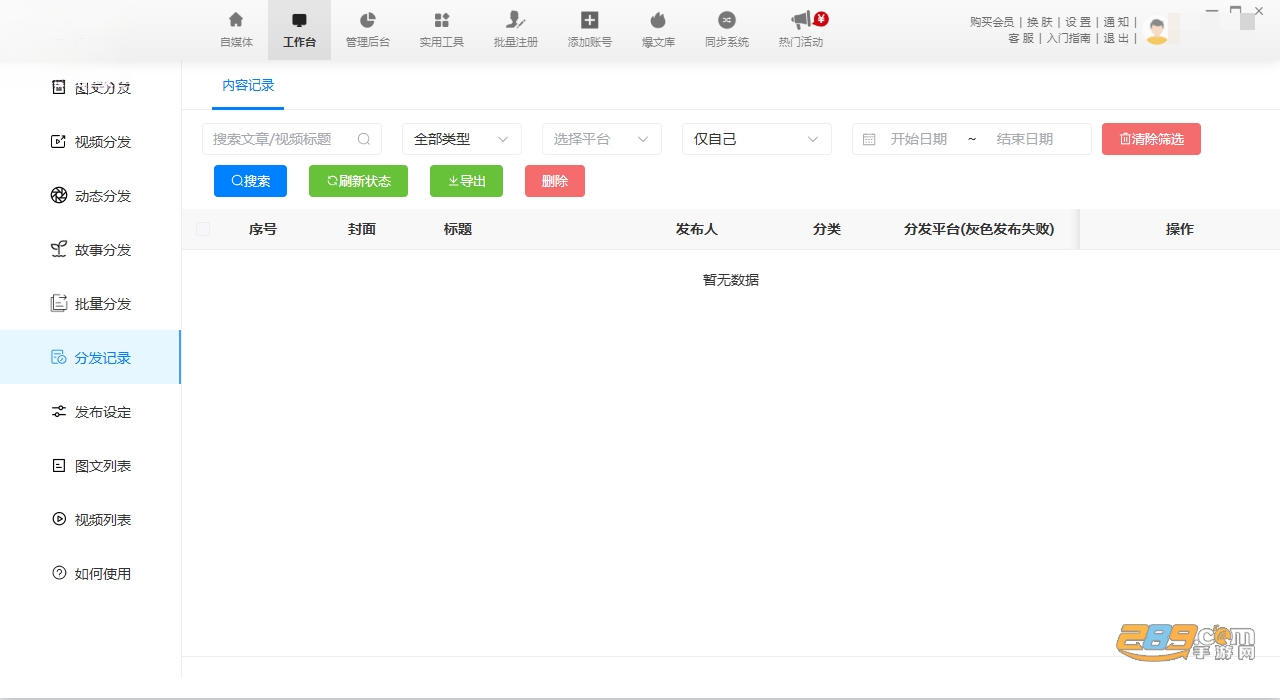Open the 自媒体 home icon
The width and height of the screenshot is (1280, 700).
(236, 20)
